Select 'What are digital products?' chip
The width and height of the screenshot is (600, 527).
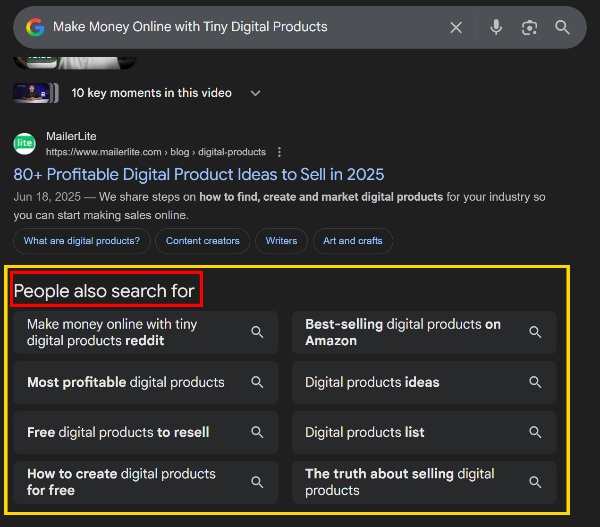point(82,241)
